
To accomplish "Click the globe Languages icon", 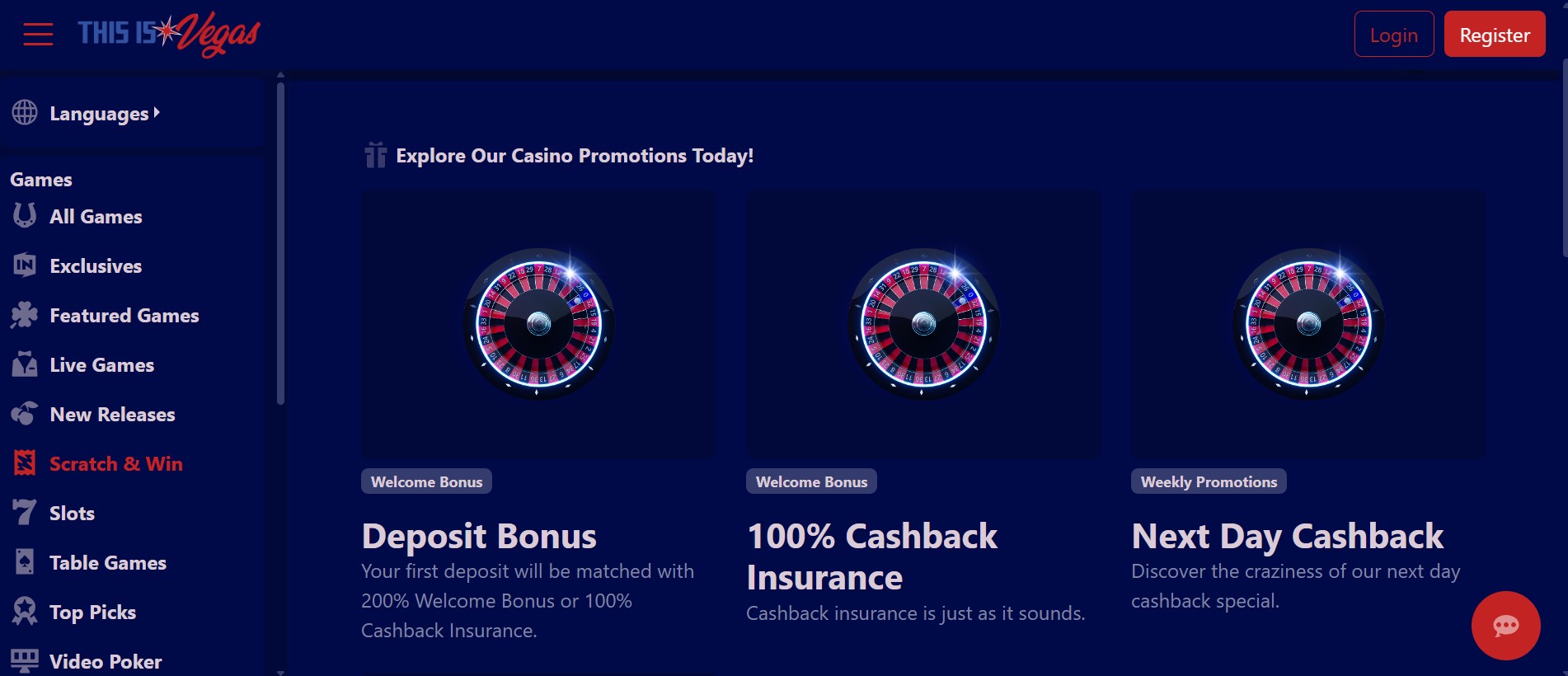I will click(x=25, y=112).
